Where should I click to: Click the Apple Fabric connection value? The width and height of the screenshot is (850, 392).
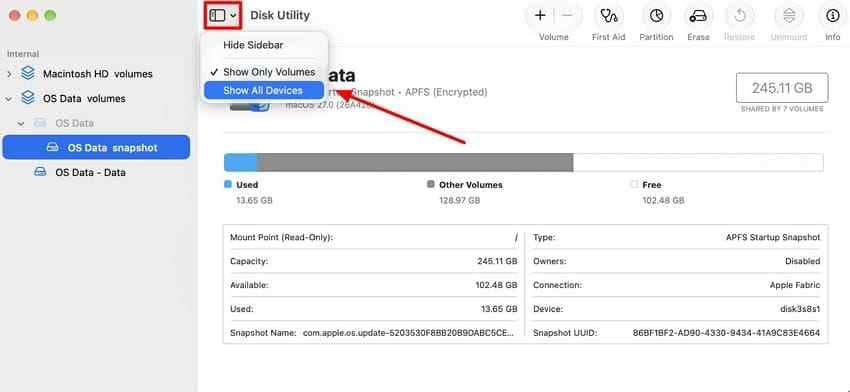(795, 285)
